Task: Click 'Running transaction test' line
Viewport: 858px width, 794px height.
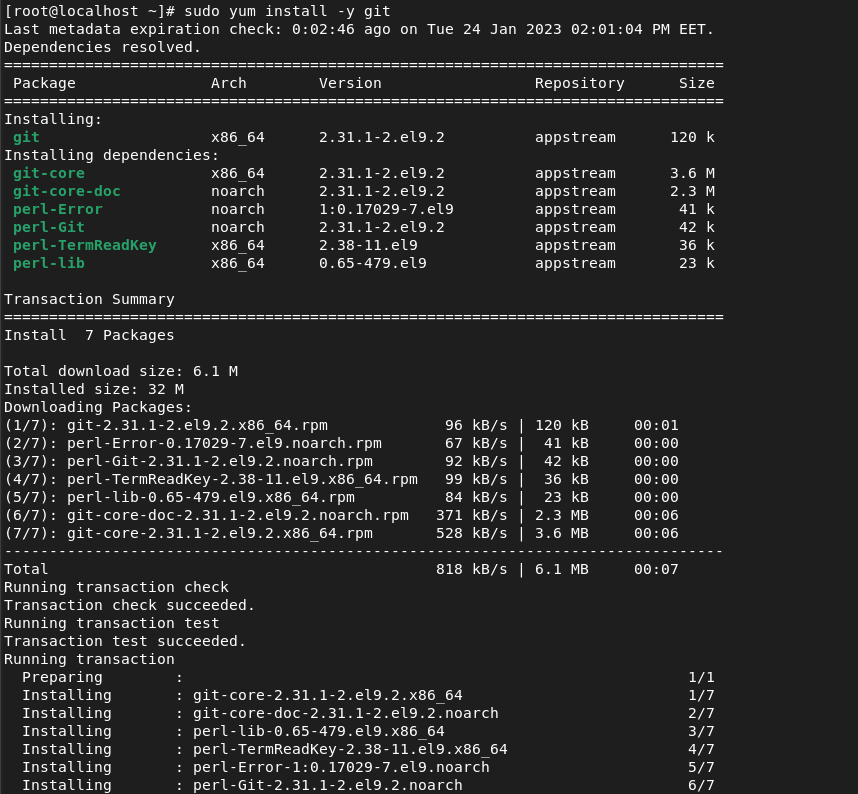Action: (112, 624)
